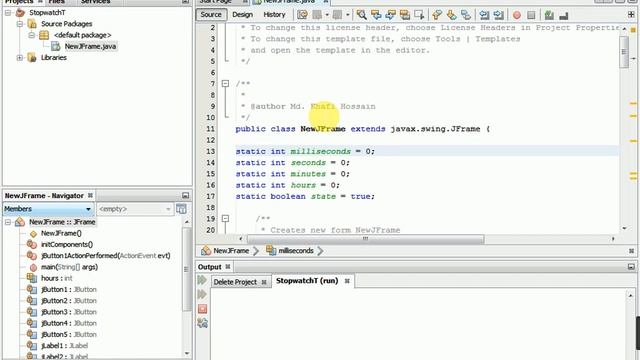The width and height of the screenshot is (640, 360).
Task: Click Shift Line Left icon
Action: coord(484,15)
